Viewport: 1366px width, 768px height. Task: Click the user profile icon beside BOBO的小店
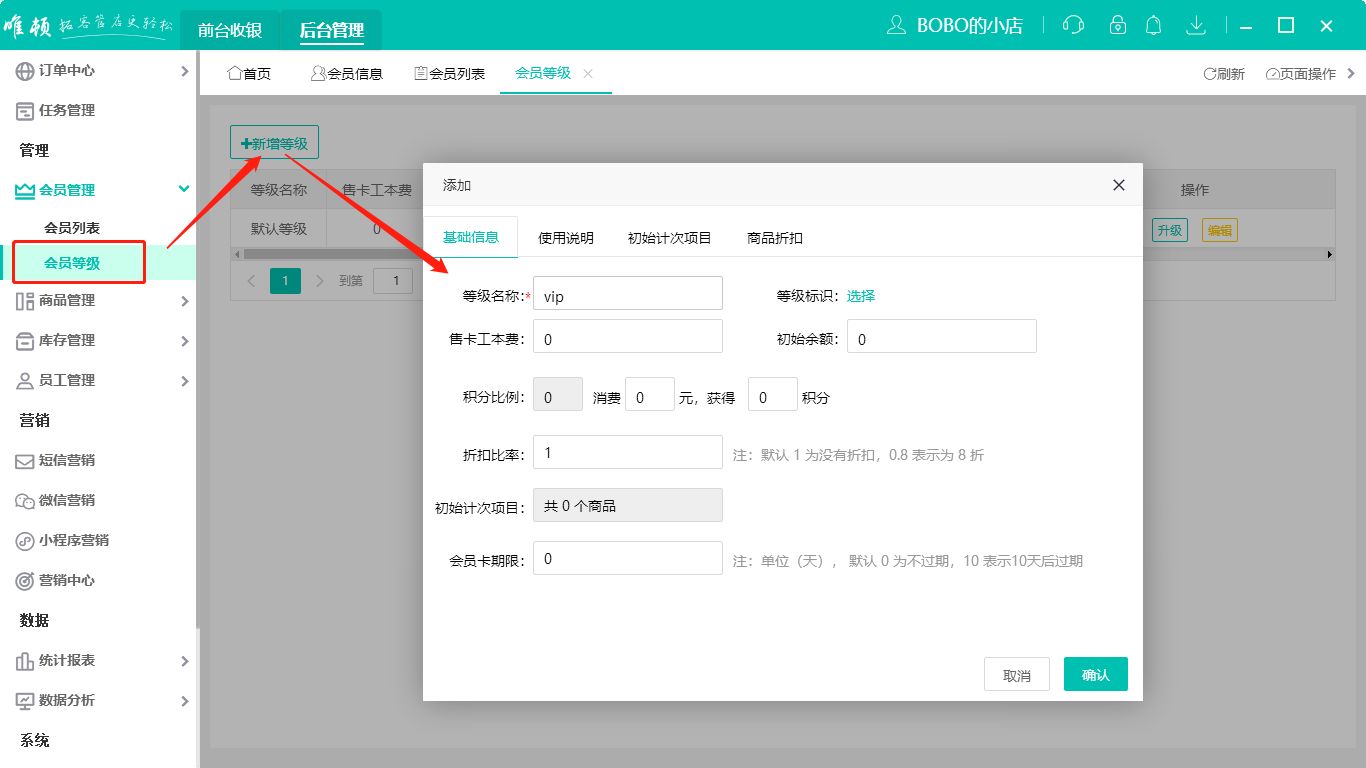tap(896, 25)
